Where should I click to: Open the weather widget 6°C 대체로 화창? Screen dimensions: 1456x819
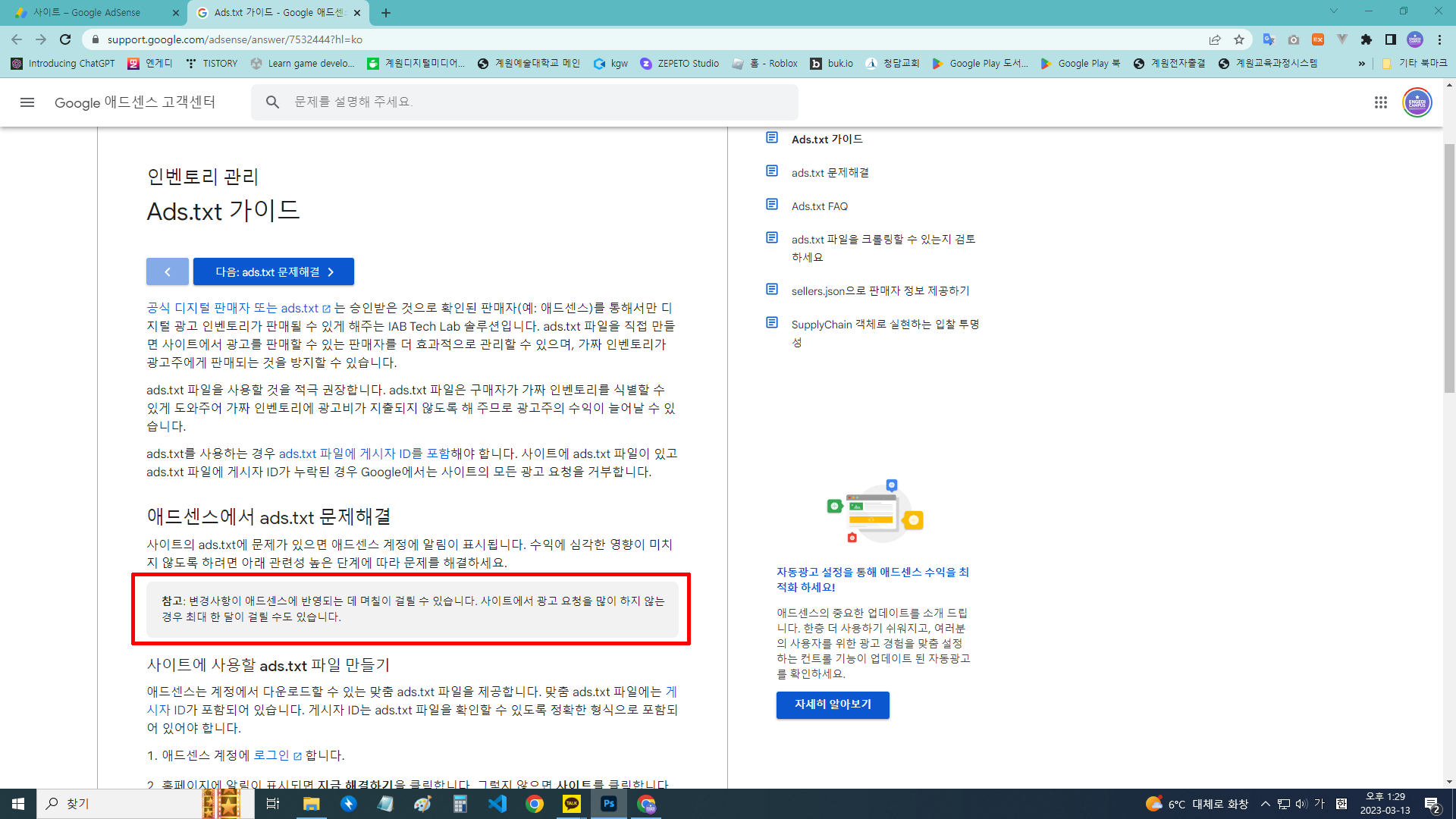click(x=1197, y=804)
